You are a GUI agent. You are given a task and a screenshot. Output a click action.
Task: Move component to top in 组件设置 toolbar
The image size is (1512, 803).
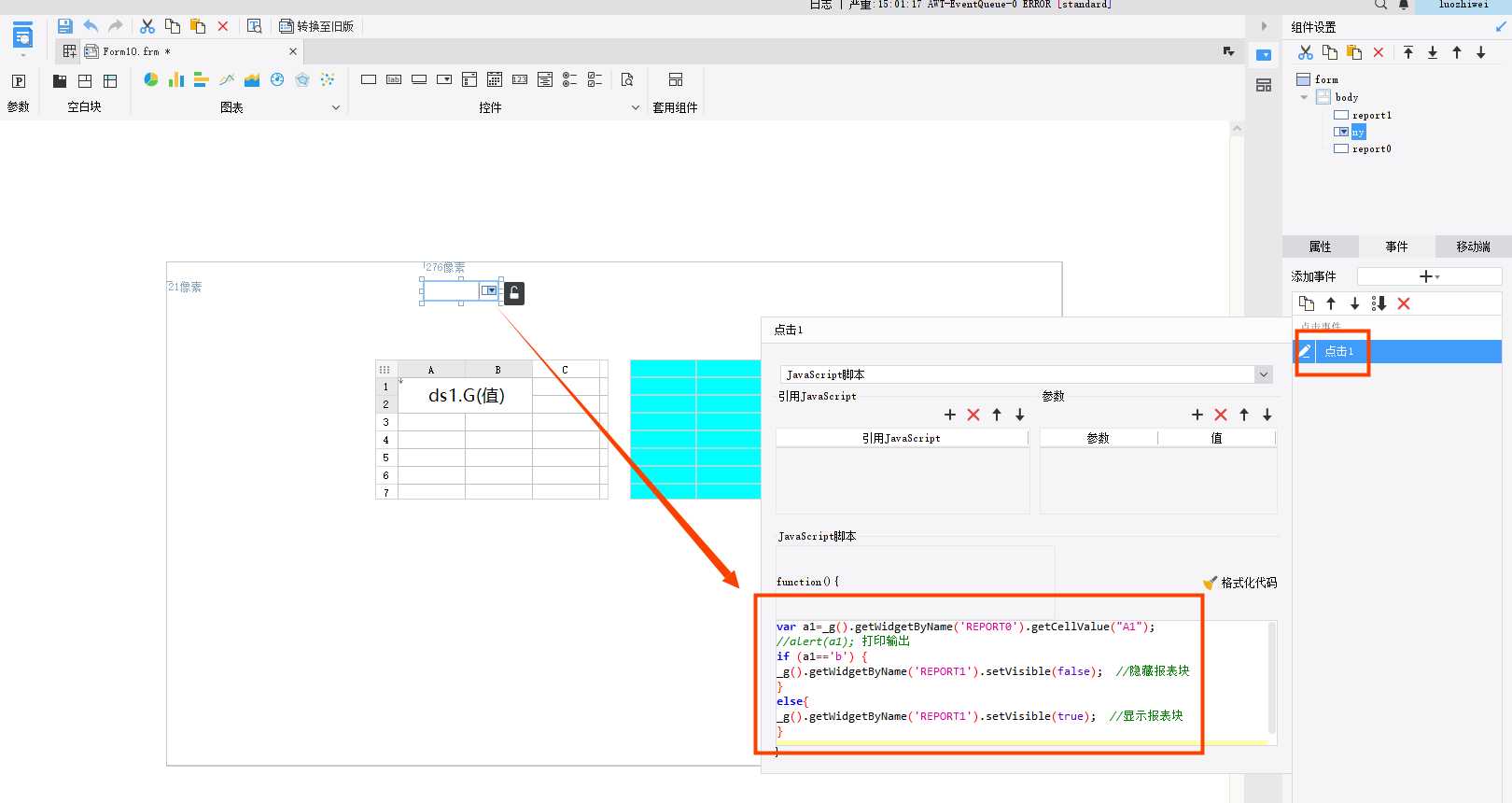(x=1408, y=52)
